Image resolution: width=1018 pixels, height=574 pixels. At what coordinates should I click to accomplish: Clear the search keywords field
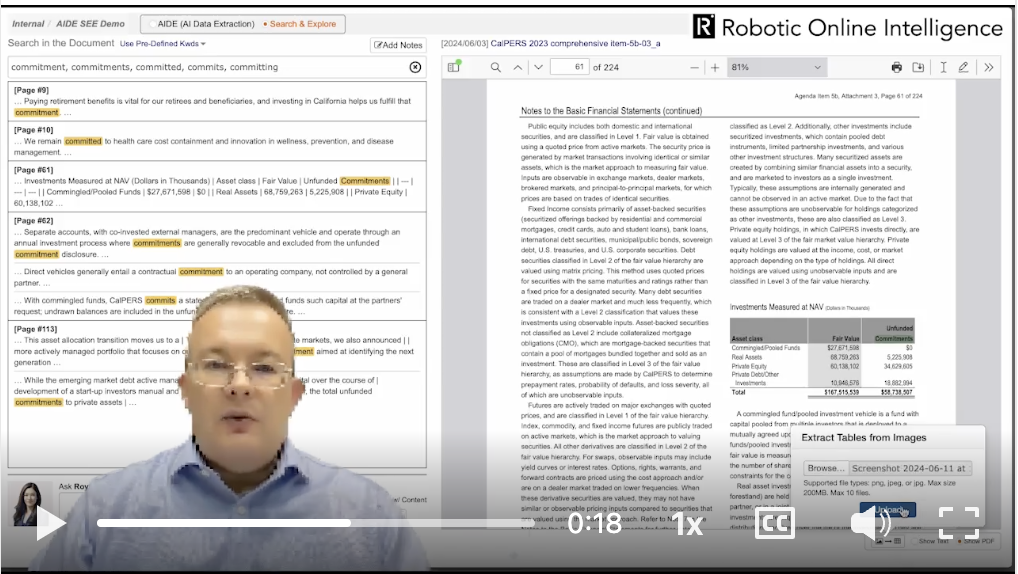pyautogui.click(x=416, y=67)
